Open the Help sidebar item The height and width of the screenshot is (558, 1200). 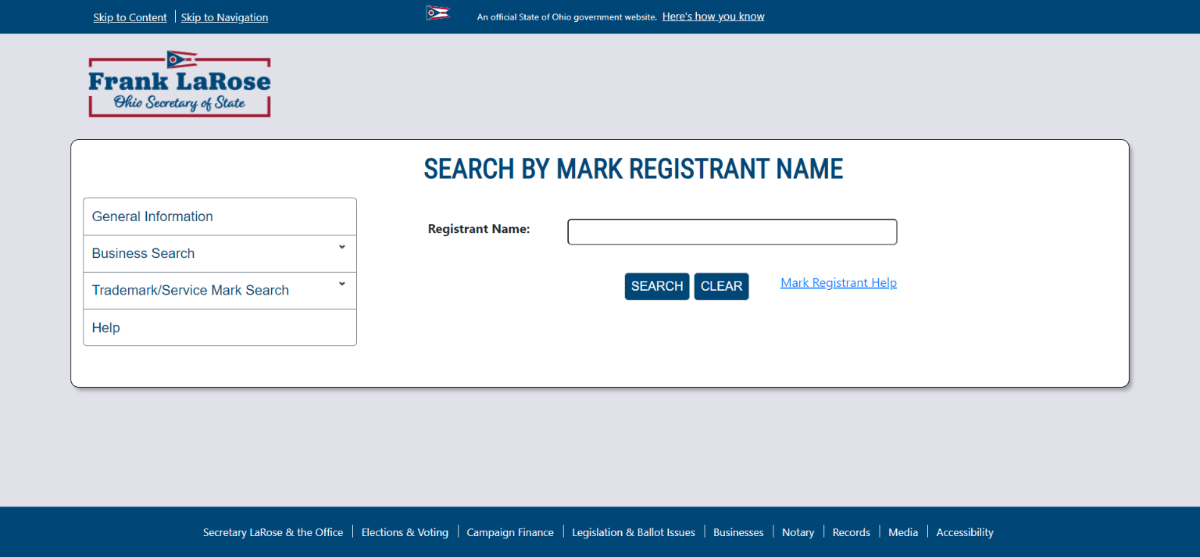[220, 328]
